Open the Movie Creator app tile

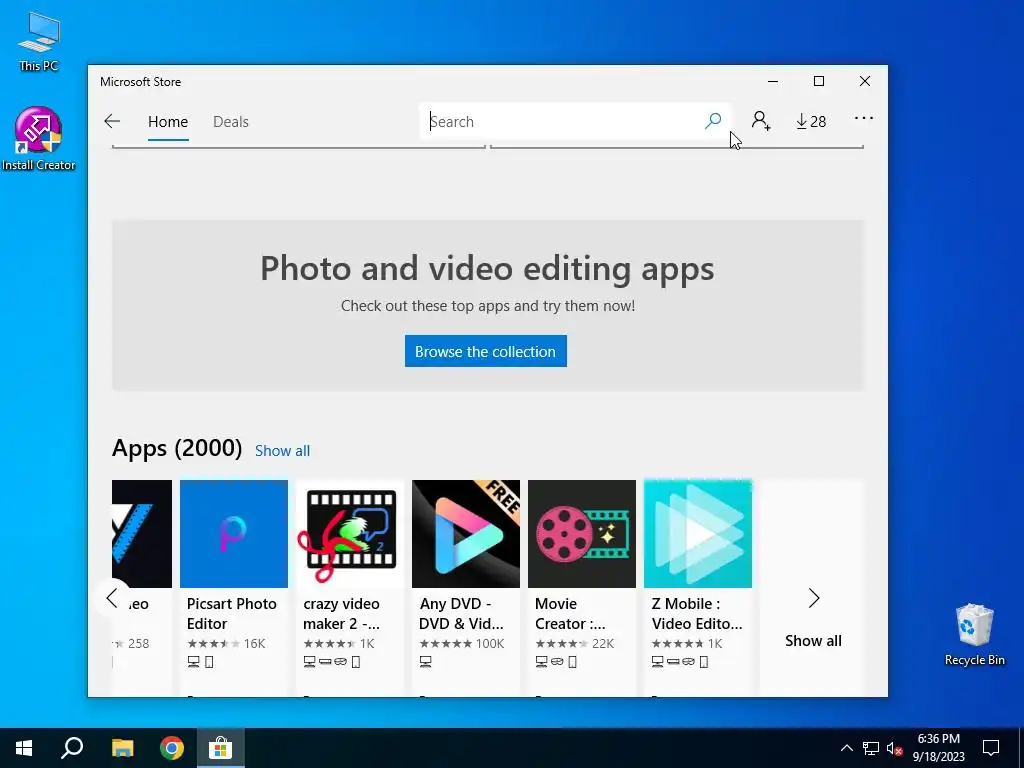click(x=581, y=588)
